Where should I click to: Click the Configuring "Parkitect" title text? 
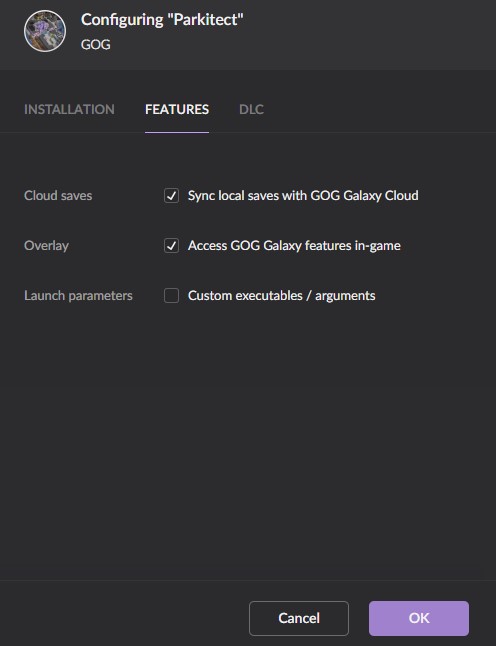pyautogui.click(x=162, y=20)
